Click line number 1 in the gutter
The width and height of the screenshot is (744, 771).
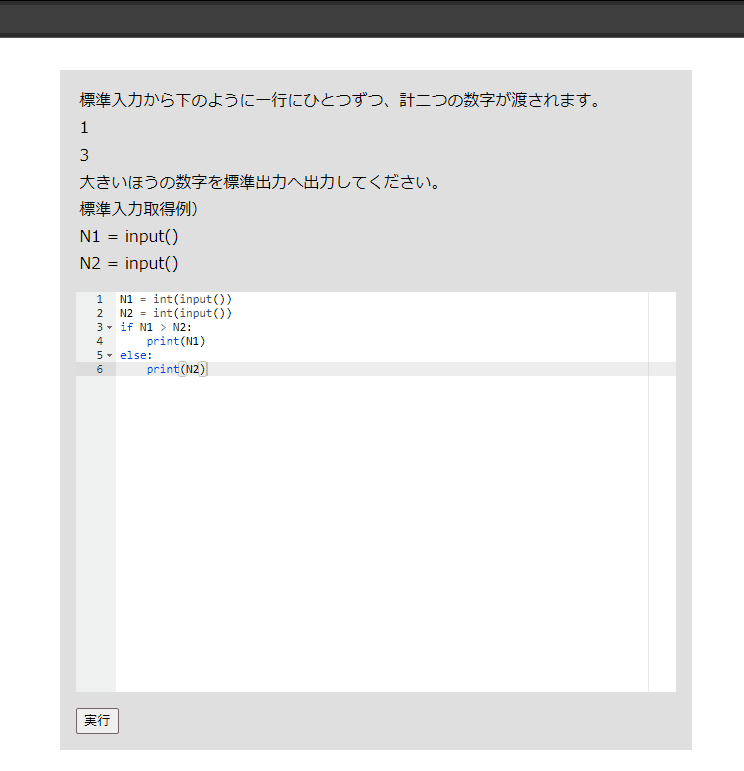pos(99,299)
